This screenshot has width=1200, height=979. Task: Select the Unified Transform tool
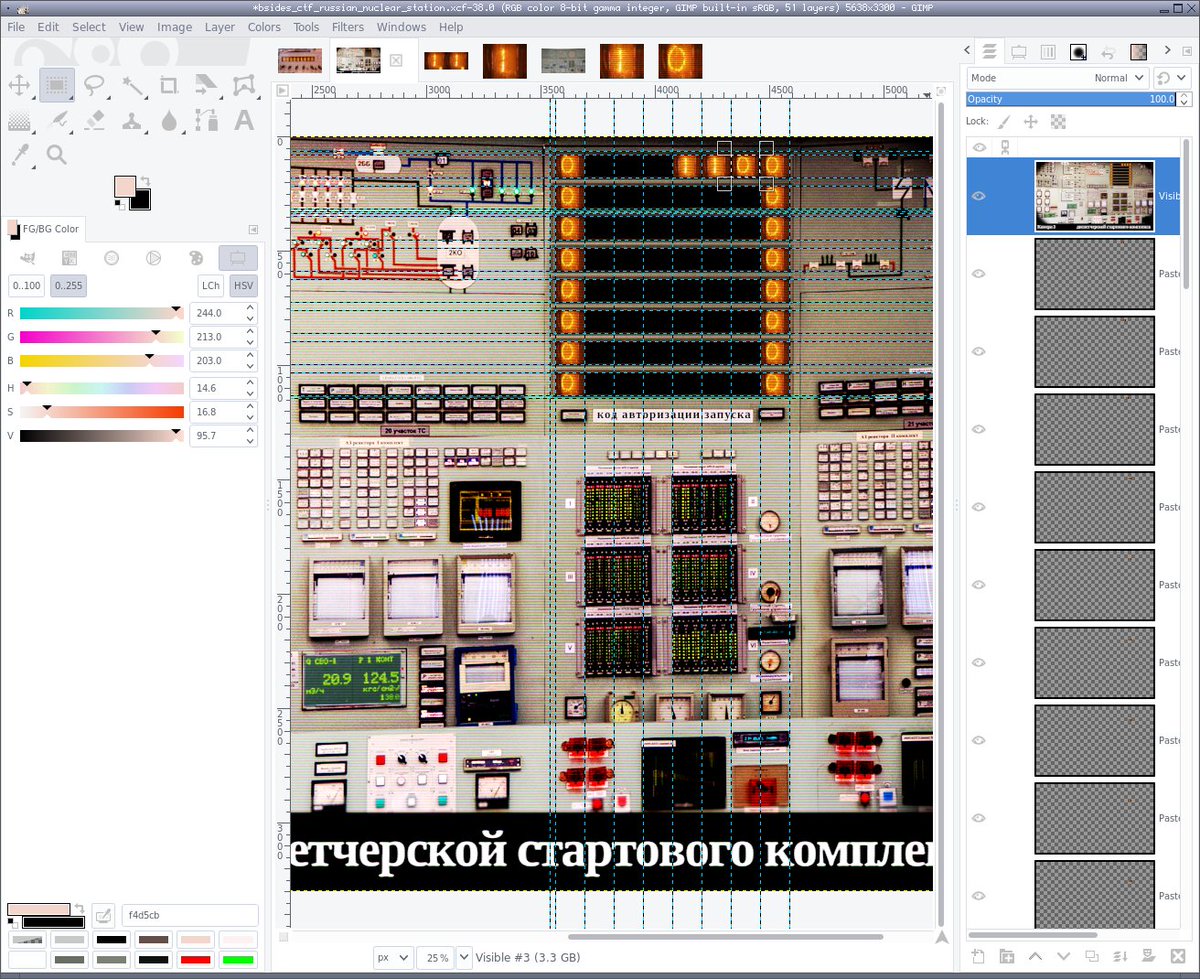[206, 85]
